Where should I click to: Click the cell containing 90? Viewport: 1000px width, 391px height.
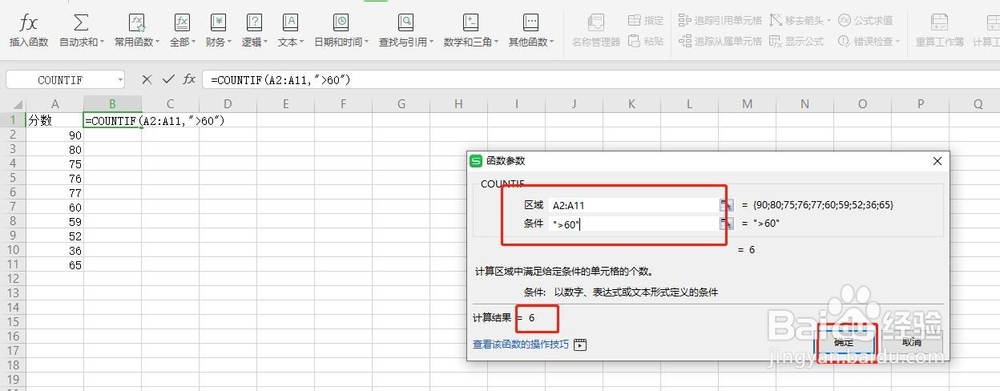(55, 135)
